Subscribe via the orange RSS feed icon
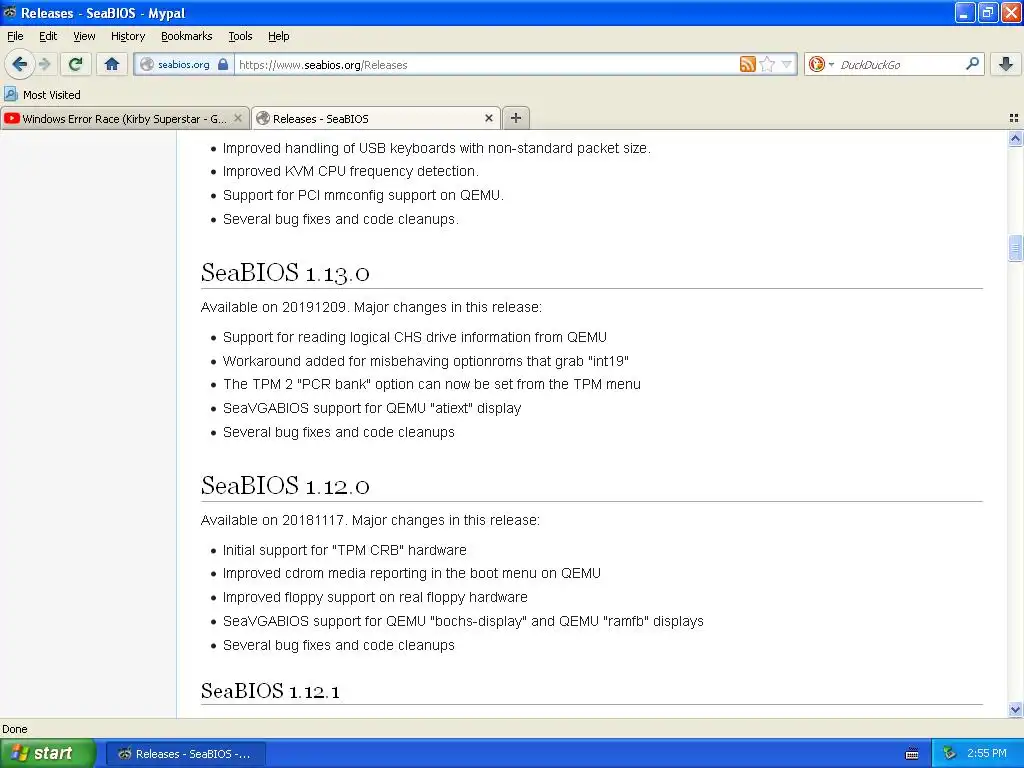The width and height of the screenshot is (1024, 768). (x=747, y=64)
